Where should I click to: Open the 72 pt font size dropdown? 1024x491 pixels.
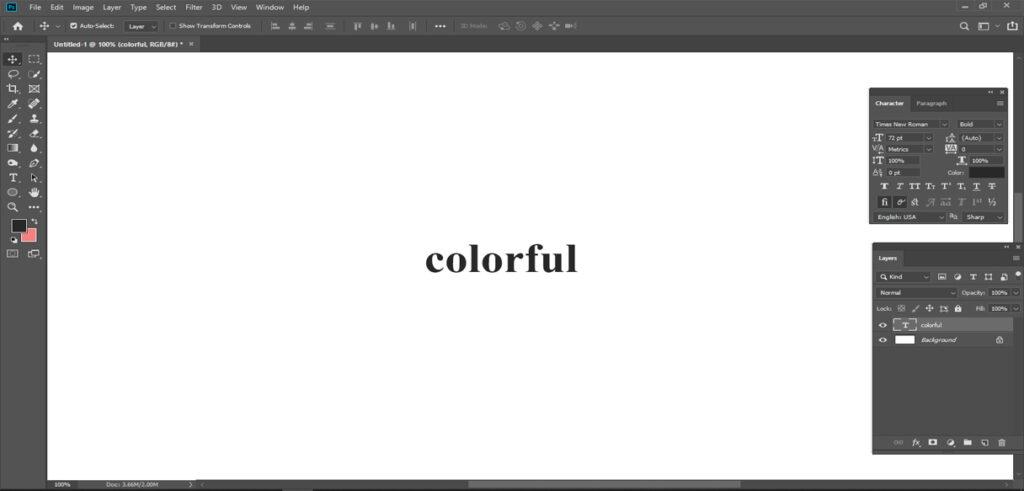pos(909,138)
